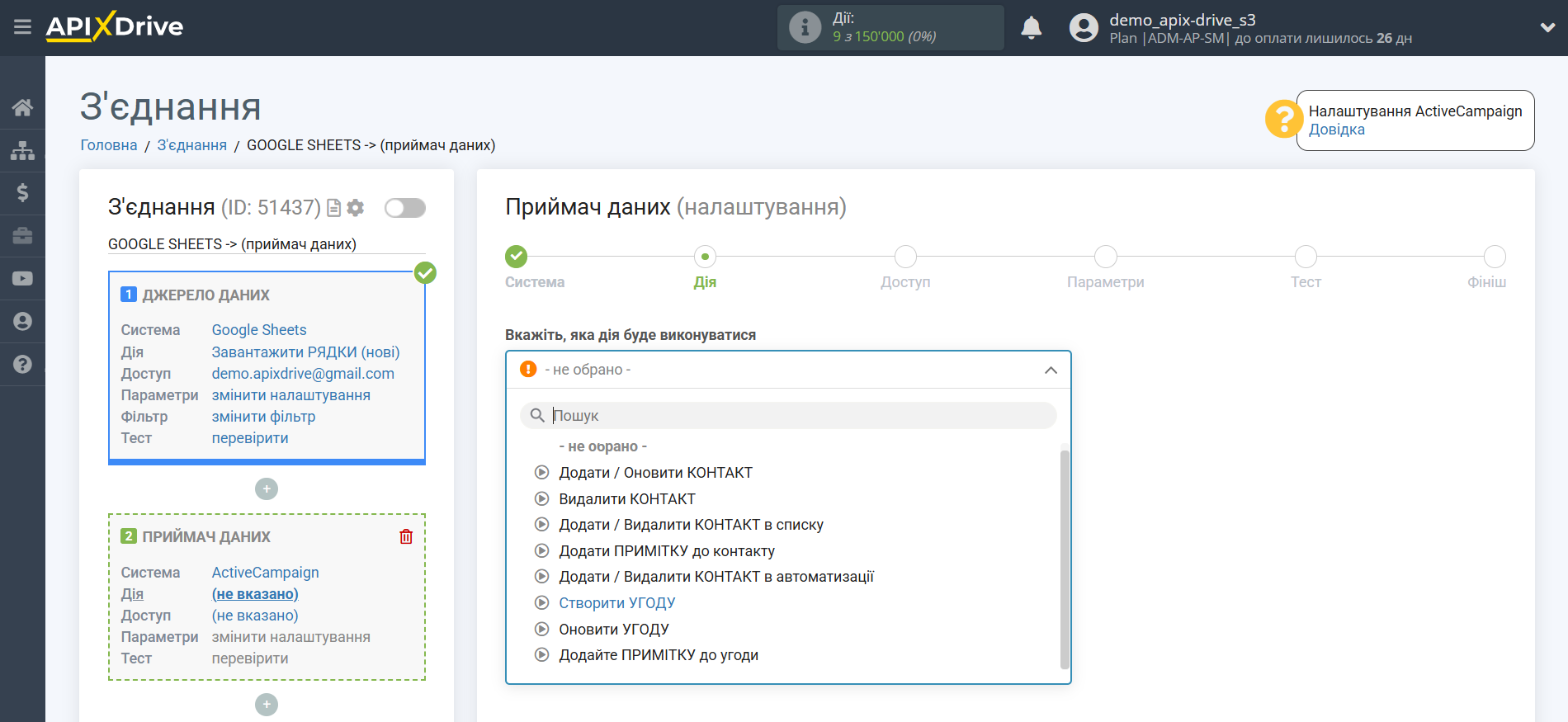The height and width of the screenshot is (722, 1568).
Task: Click the actions info icon
Action: click(x=805, y=27)
